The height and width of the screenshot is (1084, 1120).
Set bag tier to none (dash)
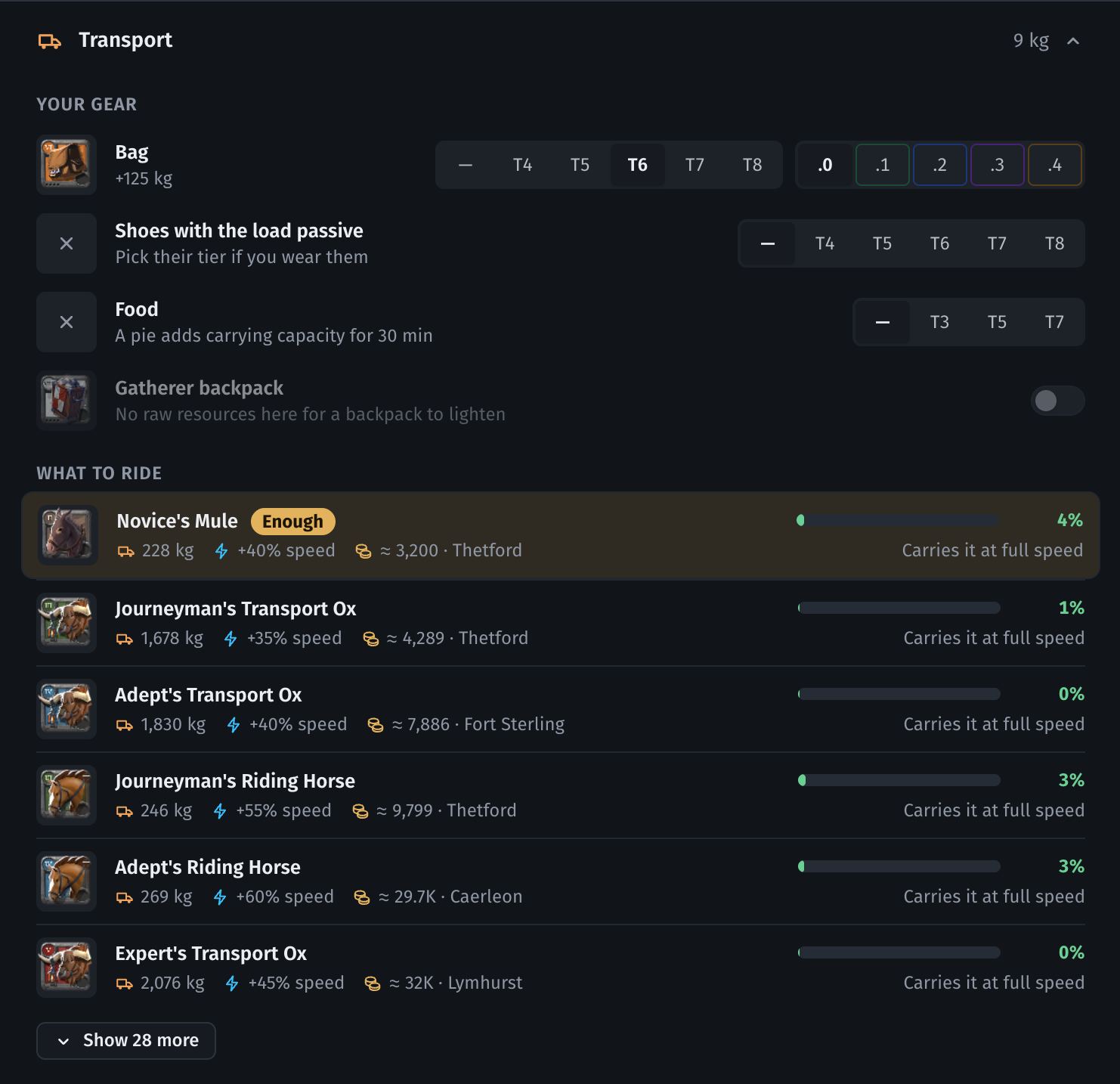coord(465,165)
